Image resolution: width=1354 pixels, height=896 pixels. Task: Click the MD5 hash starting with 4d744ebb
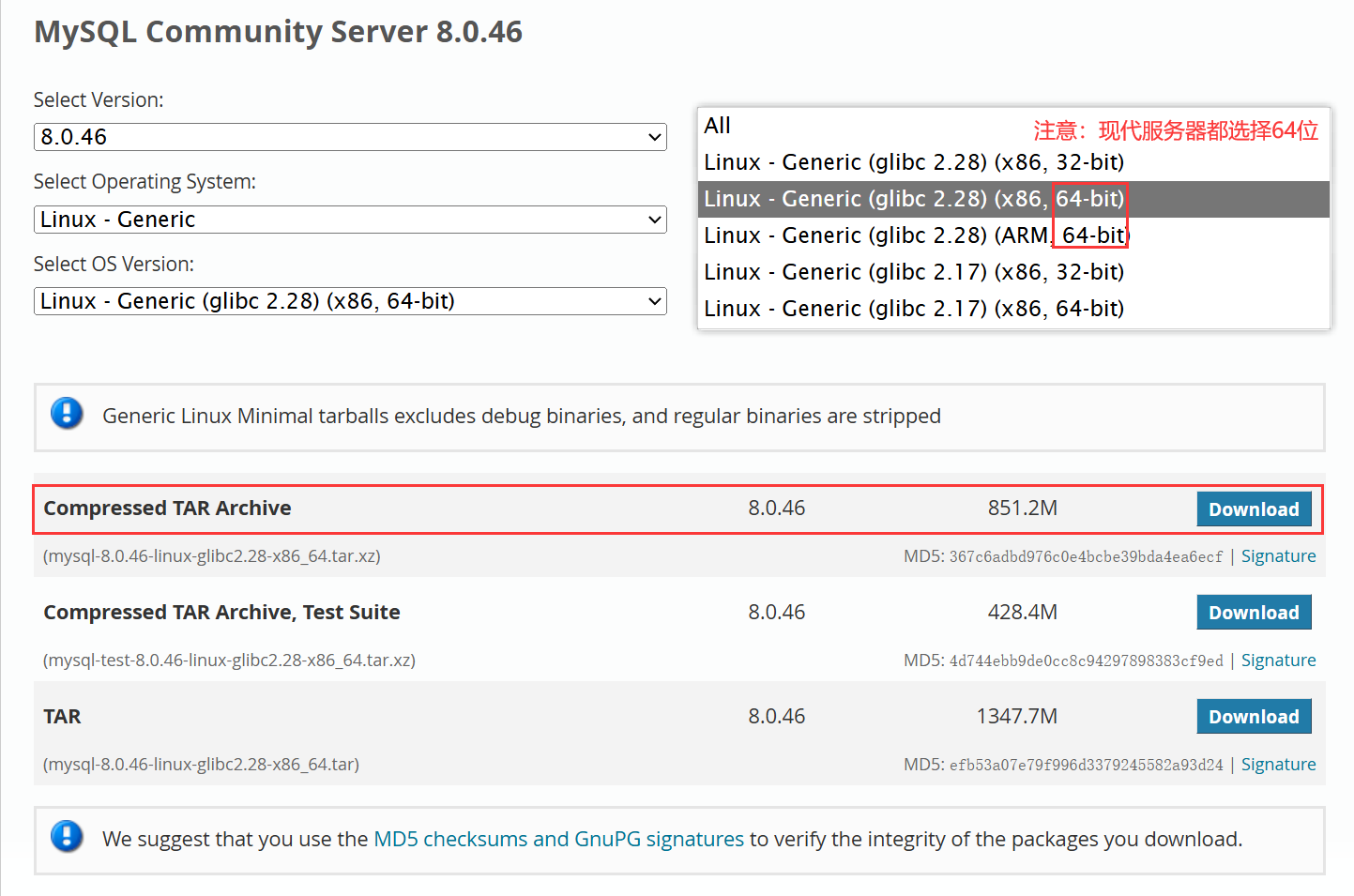(x=1086, y=661)
